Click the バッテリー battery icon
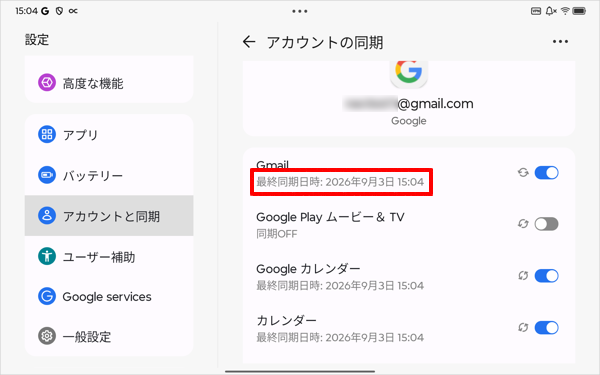This screenshot has height=375, width=600. pyautogui.click(x=47, y=175)
